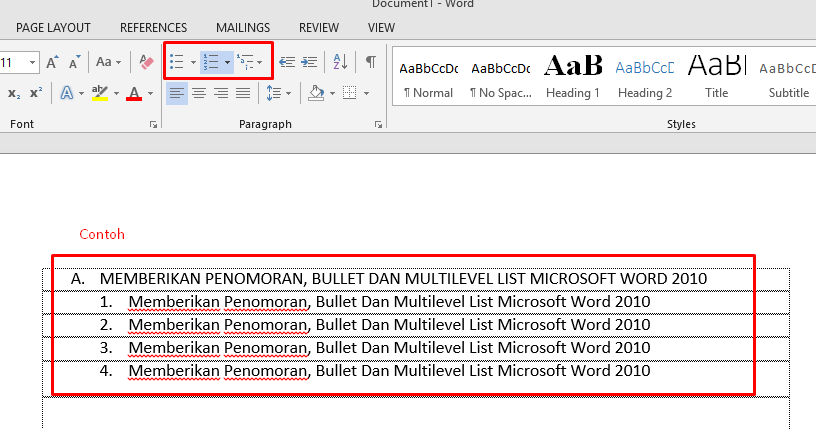Open the Shading color dropdown arrow
This screenshot has height=429, width=816.
(332, 94)
